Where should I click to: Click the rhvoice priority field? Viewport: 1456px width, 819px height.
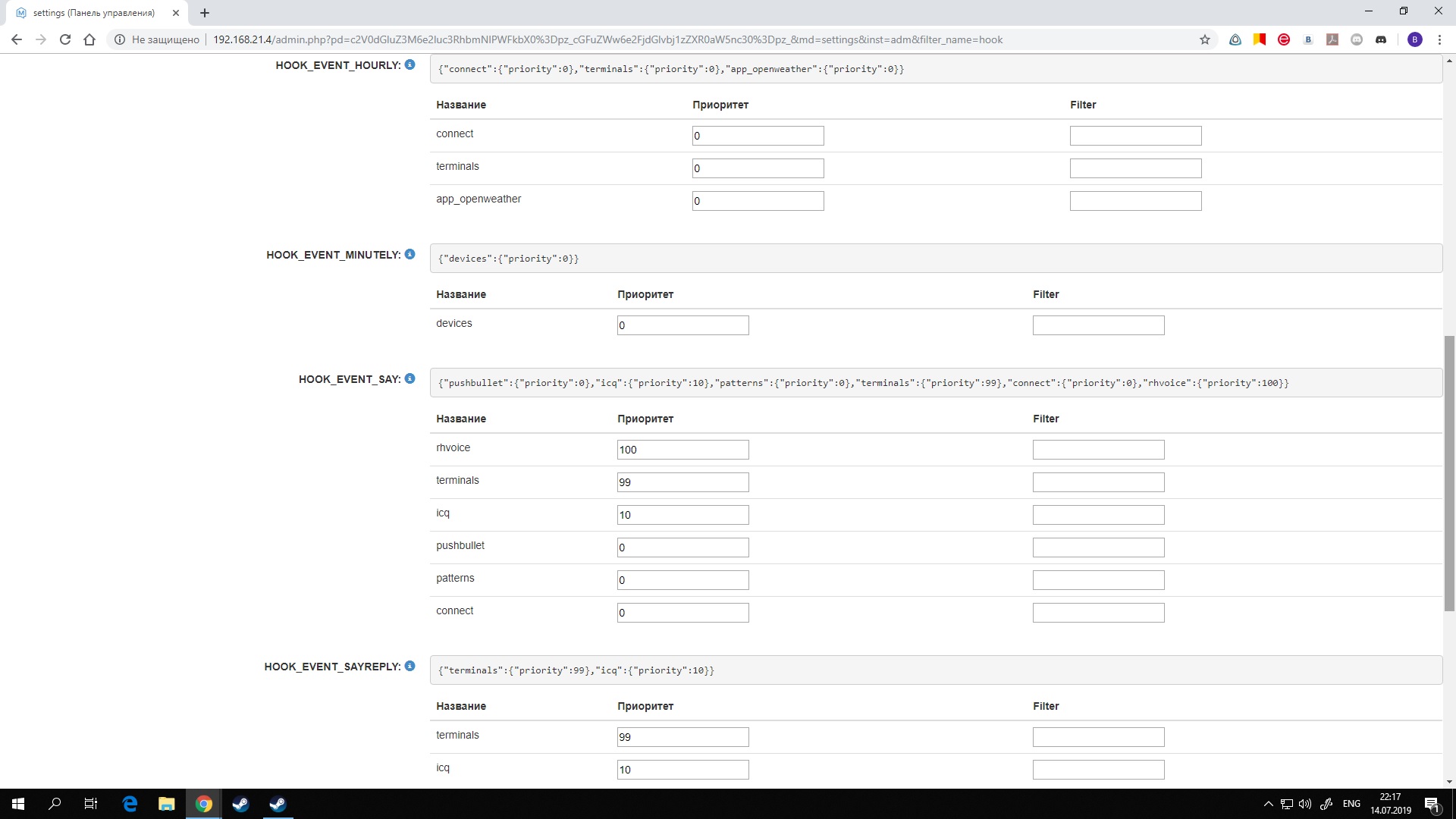click(x=682, y=450)
